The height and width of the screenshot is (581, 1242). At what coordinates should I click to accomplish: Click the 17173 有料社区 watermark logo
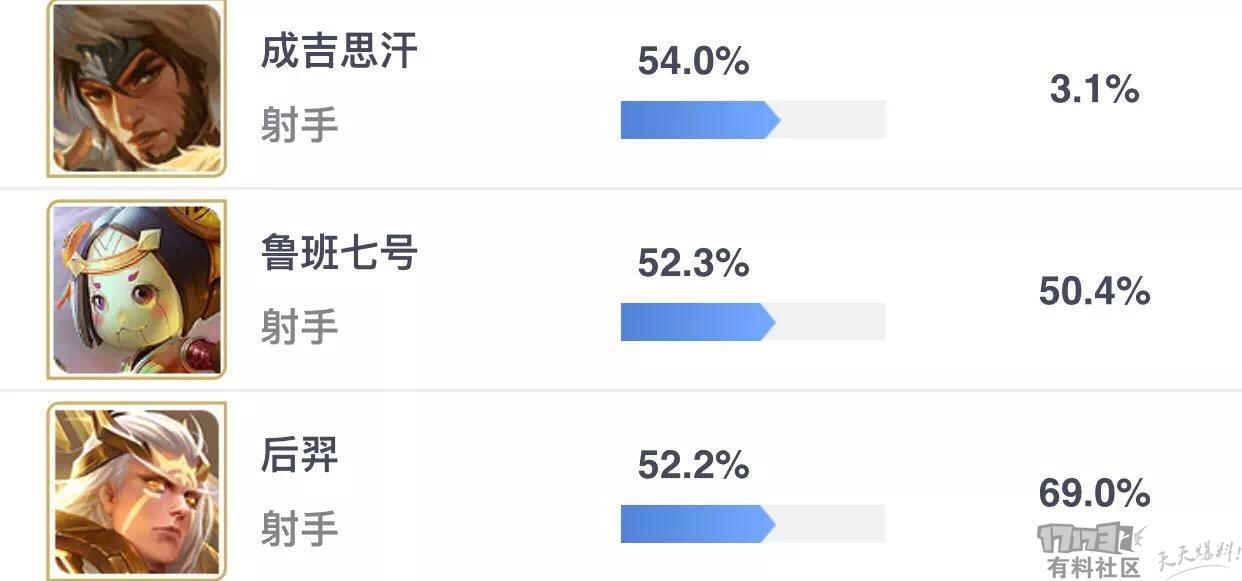coord(1093,550)
